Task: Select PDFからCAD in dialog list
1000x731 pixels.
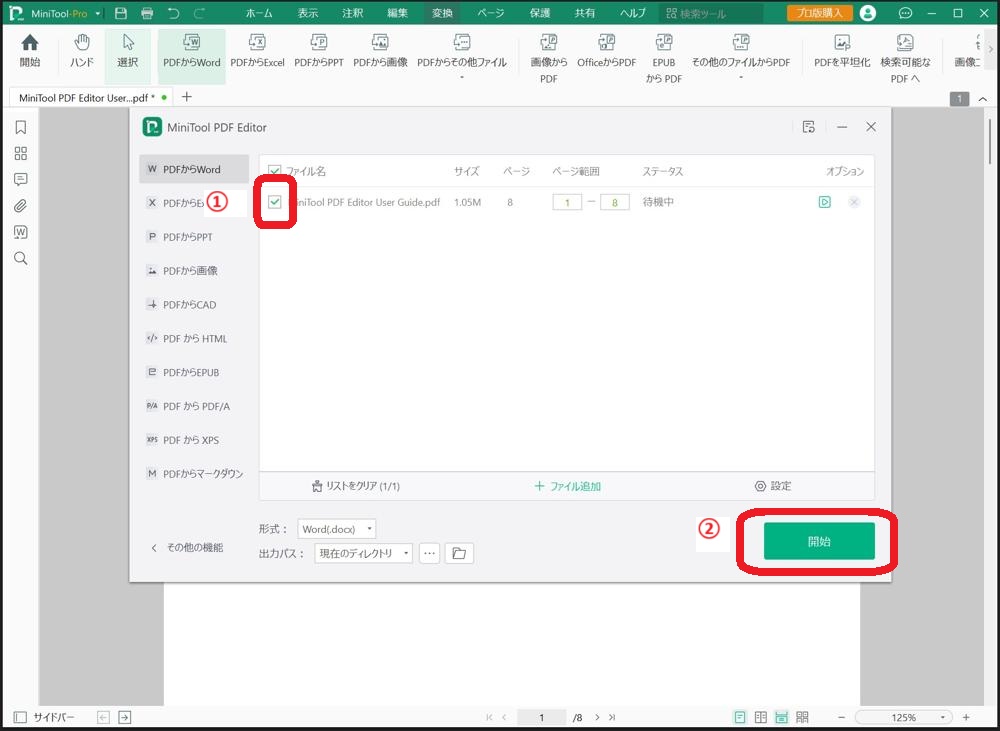Action: [194, 304]
